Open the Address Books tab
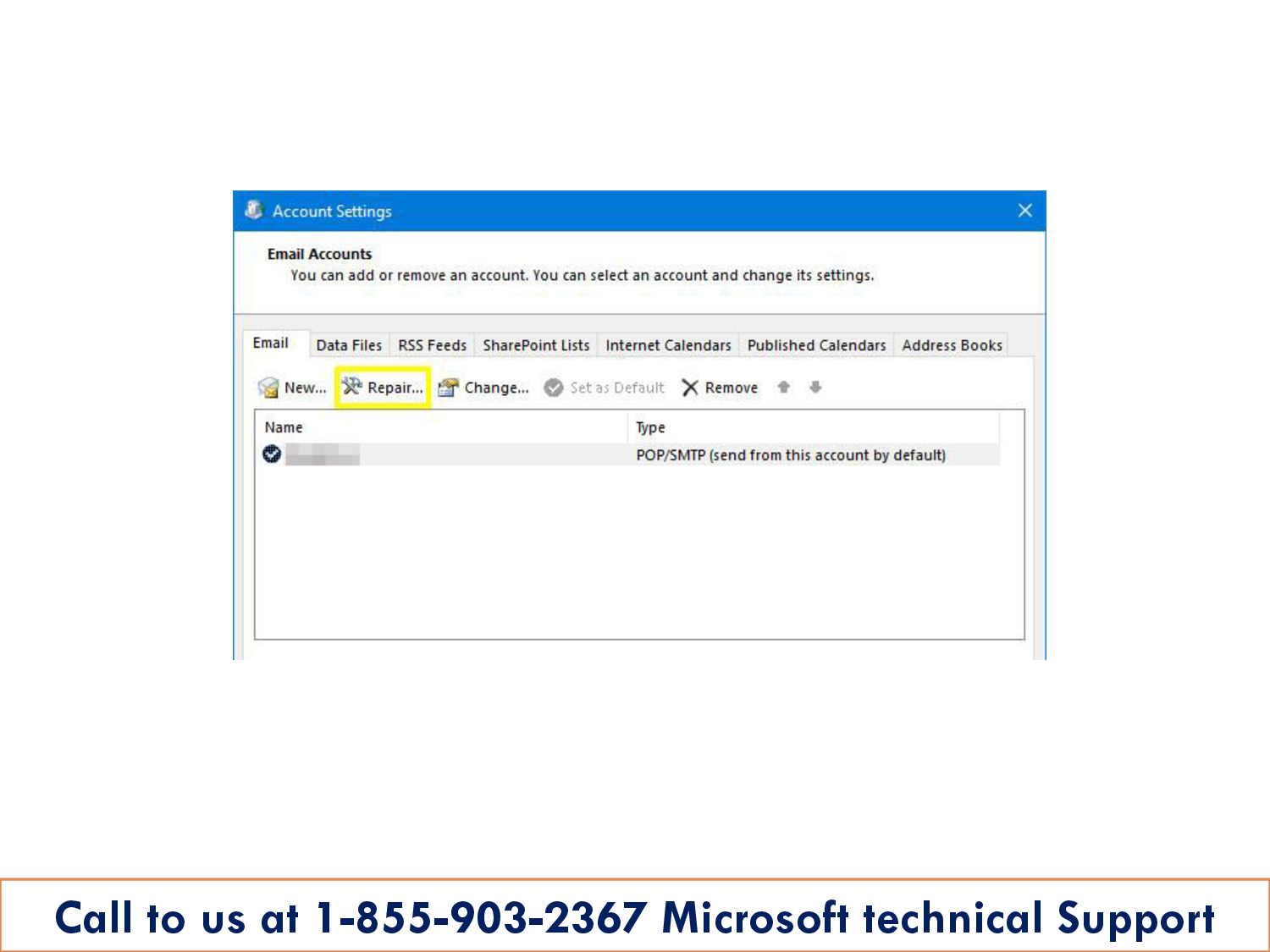 (x=952, y=345)
